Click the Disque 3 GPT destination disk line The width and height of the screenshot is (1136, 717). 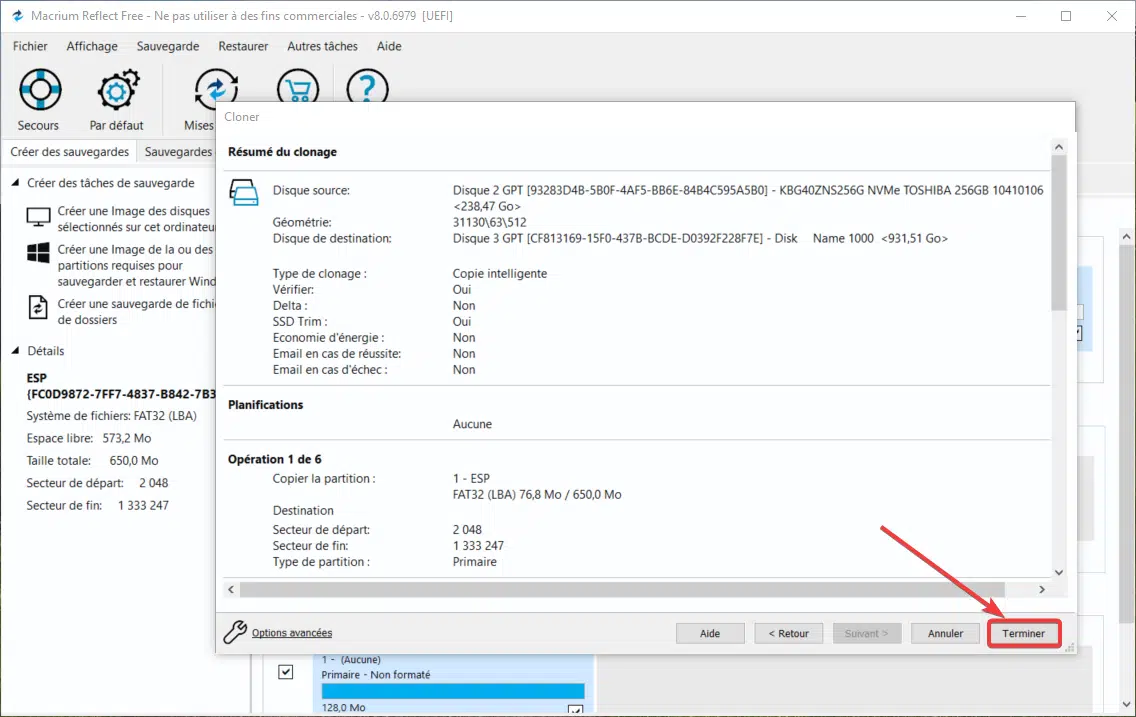(700, 238)
